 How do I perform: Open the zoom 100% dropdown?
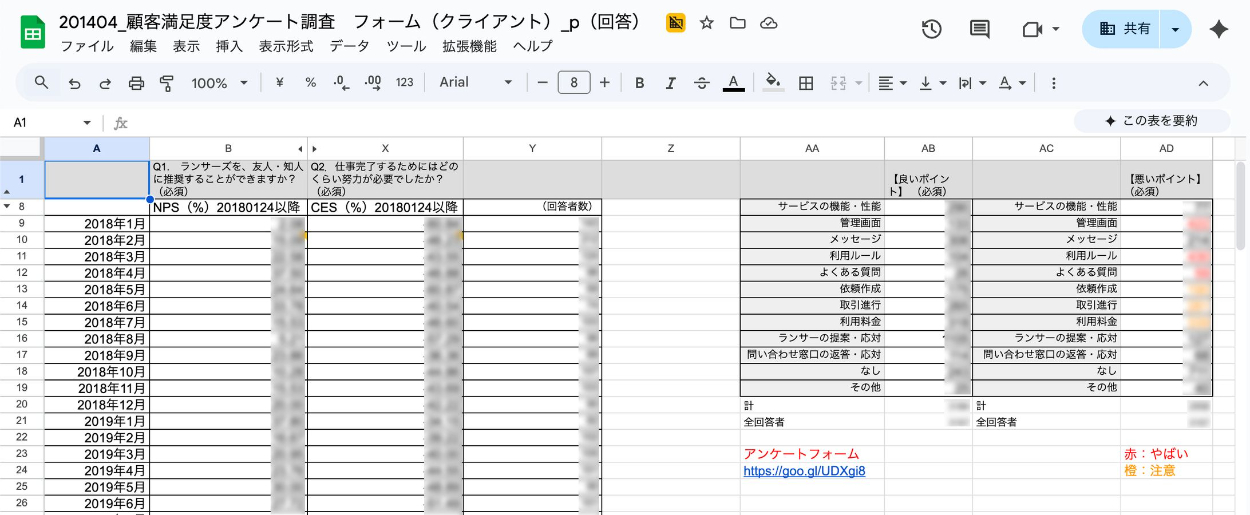pyautogui.click(x=219, y=83)
